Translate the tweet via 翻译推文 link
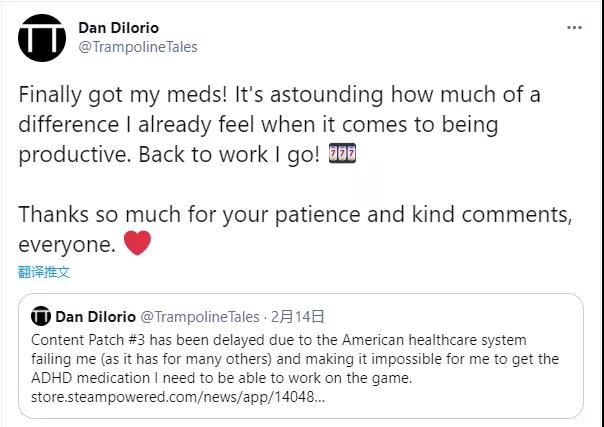This screenshot has width=604, height=427. pyautogui.click(x=44, y=272)
